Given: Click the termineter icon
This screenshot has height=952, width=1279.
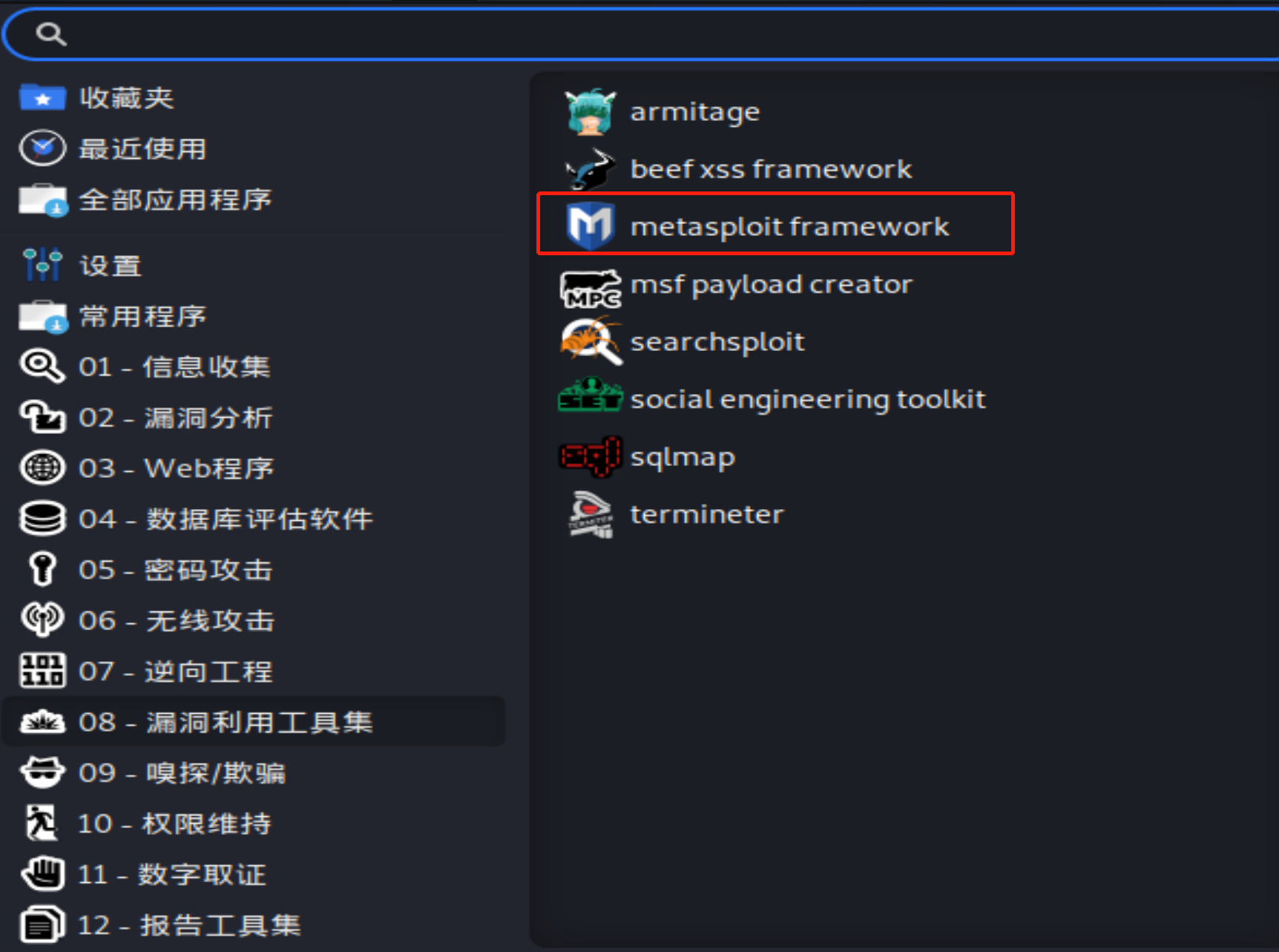Looking at the screenshot, I should click(x=591, y=513).
